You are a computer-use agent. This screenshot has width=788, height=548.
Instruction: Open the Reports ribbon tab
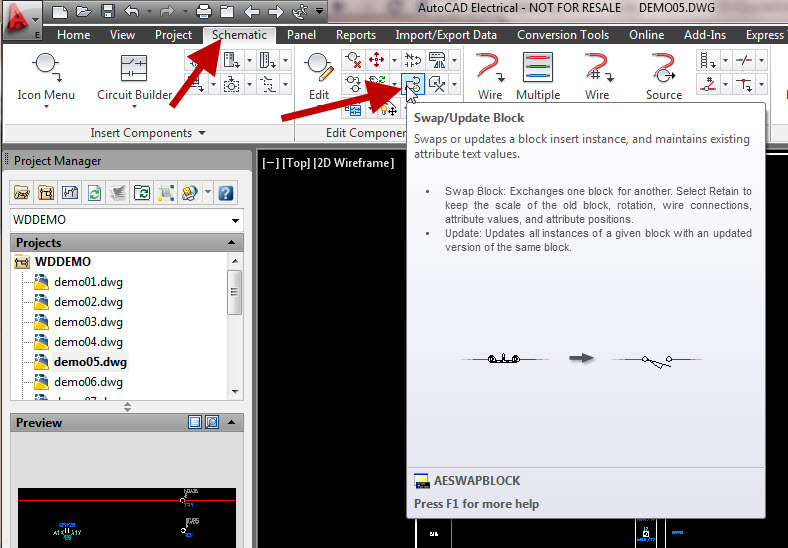click(x=356, y=35)
